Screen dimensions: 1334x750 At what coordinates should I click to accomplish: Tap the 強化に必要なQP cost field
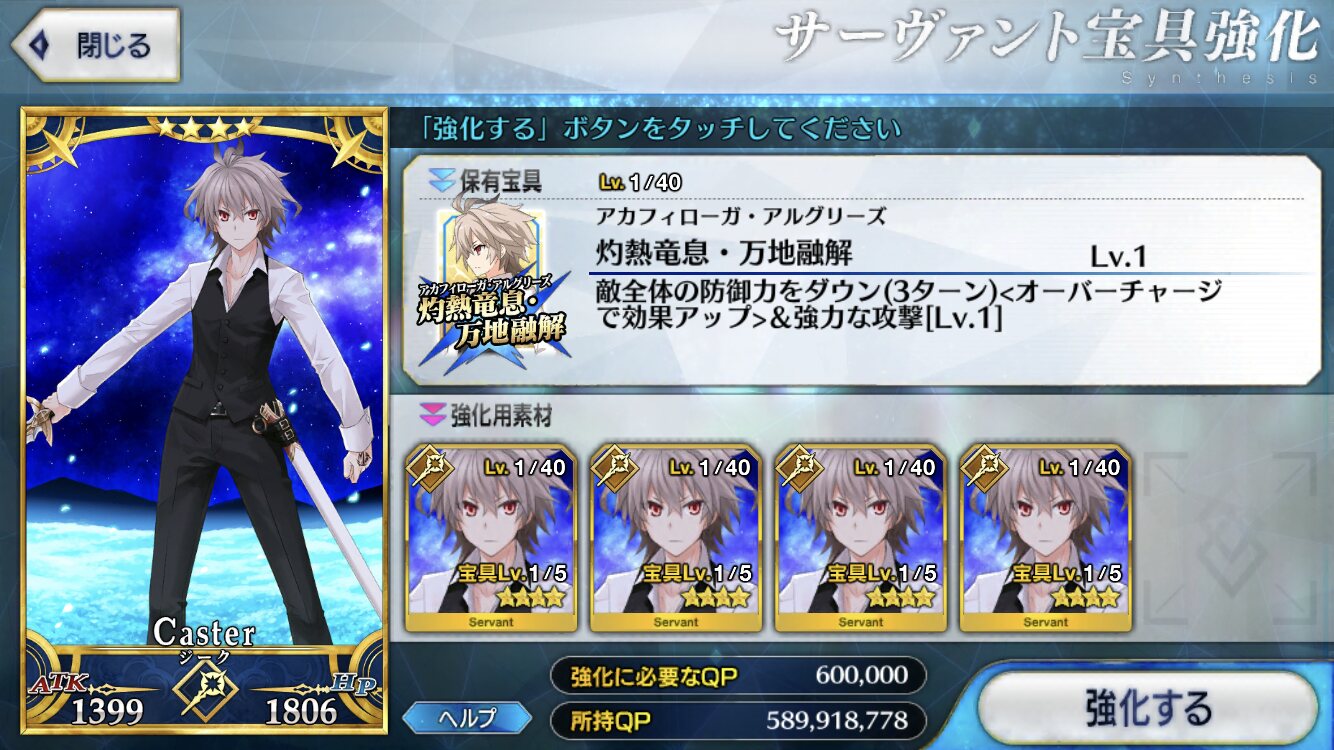tap(738, 675)
